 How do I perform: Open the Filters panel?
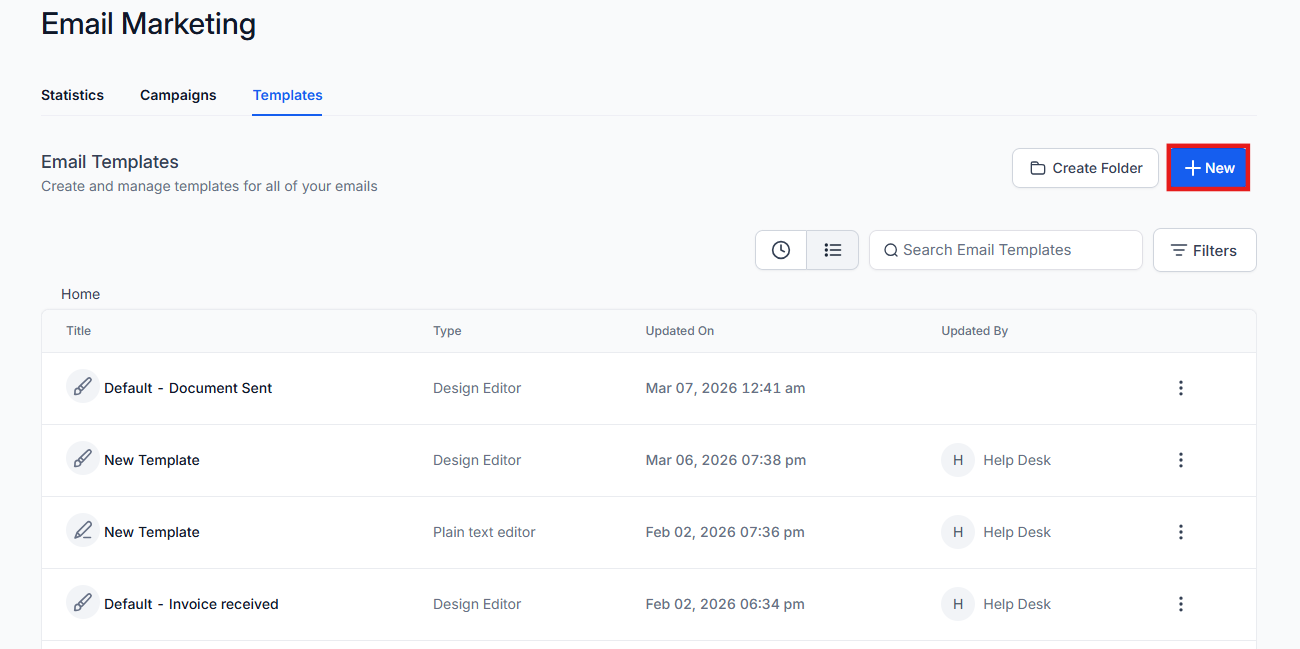(1204, 250)
